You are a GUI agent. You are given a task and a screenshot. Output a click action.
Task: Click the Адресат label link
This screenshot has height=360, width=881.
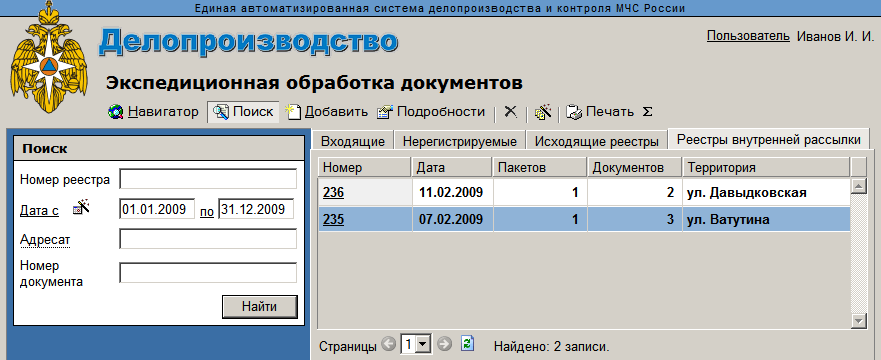[45, 240]
